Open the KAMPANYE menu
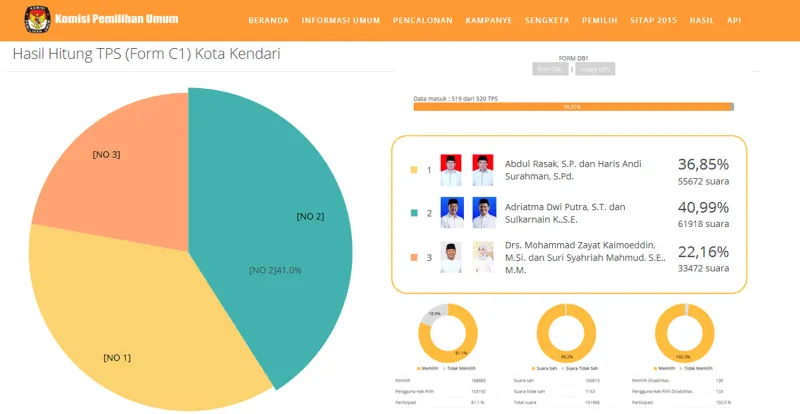 [x=488, y=20]
